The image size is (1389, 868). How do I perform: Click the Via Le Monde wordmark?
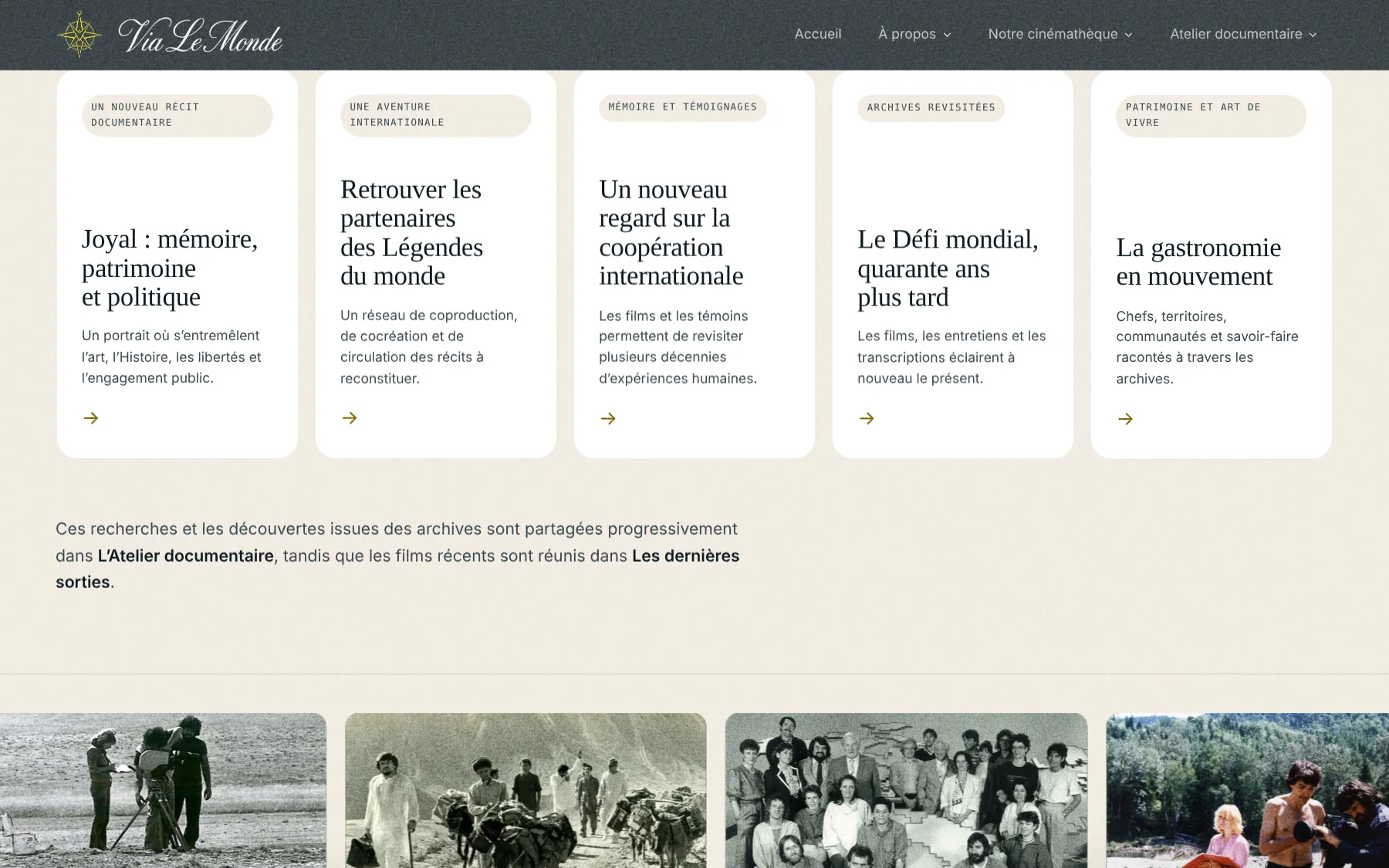pyautogui.click(x=201, y=36)
